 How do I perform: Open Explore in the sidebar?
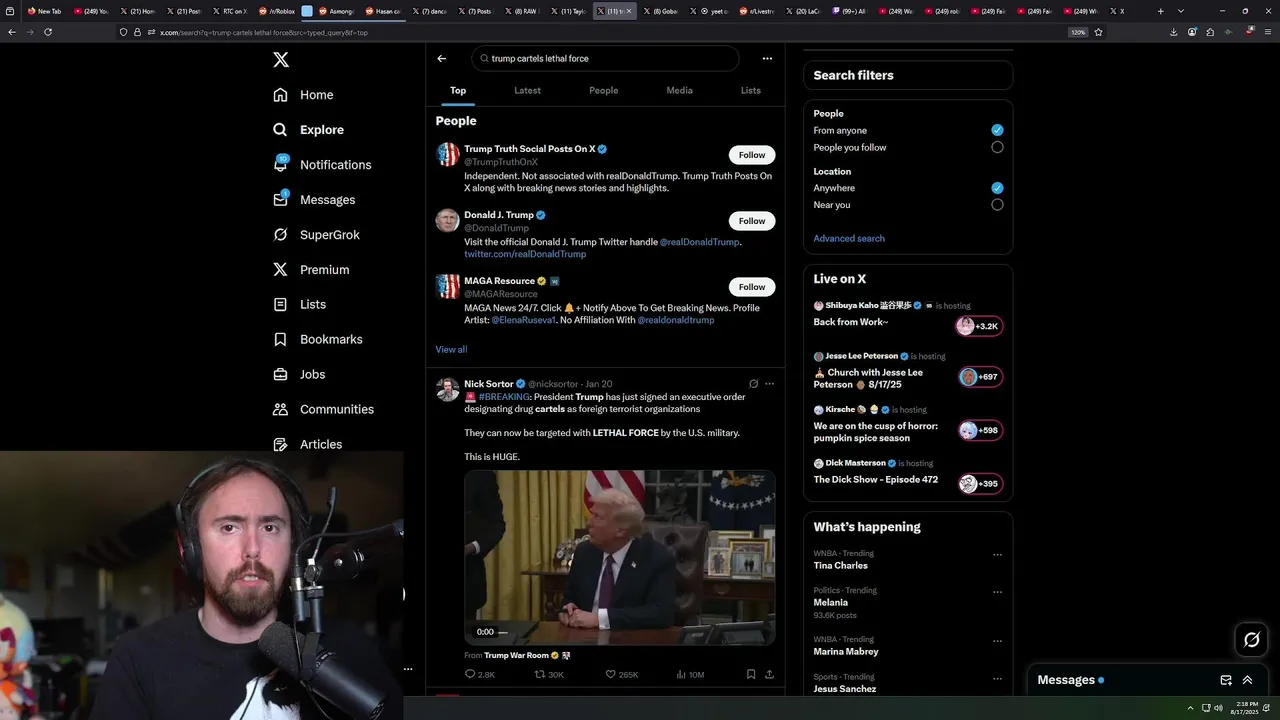308,130
